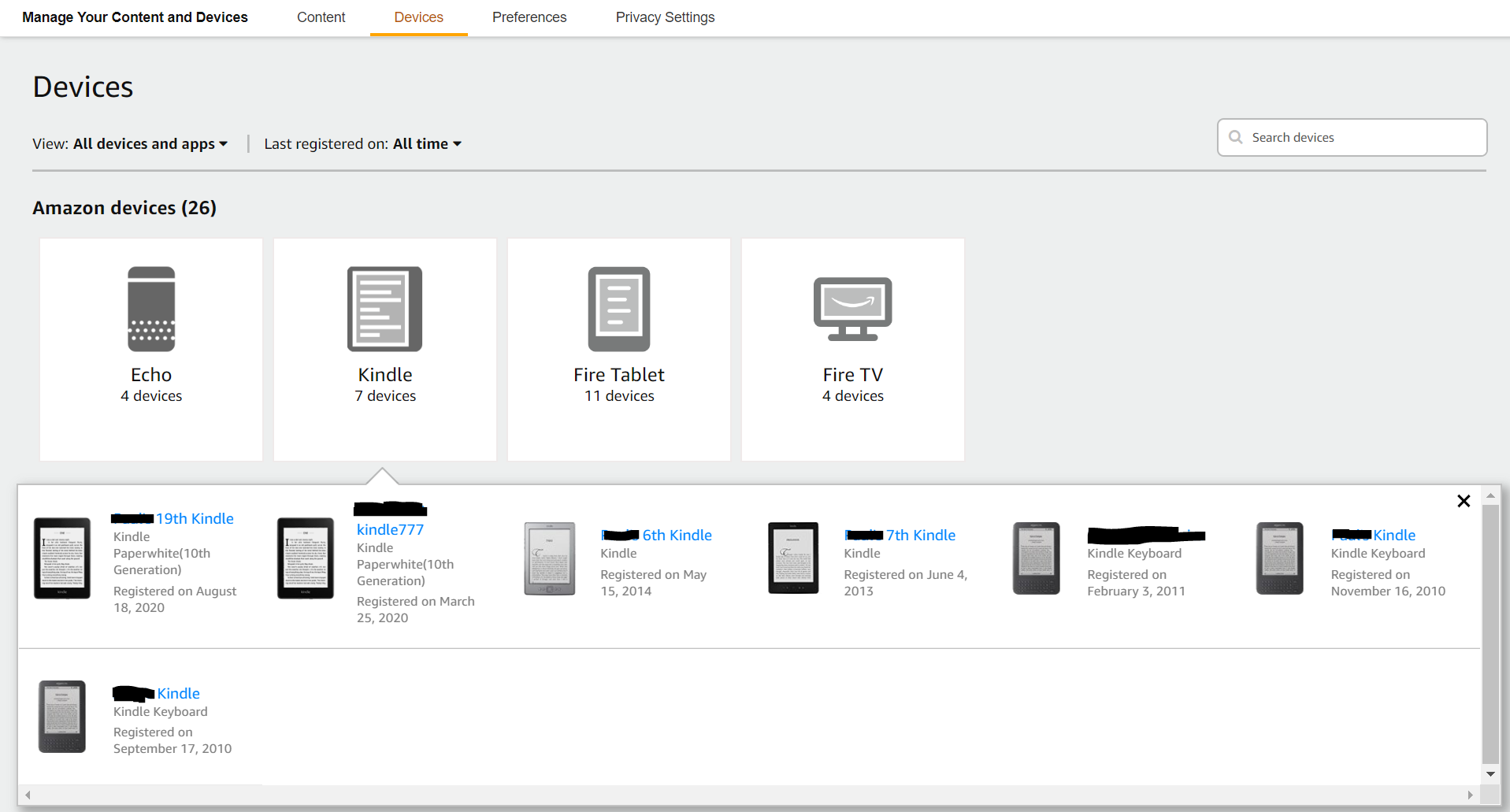
Task: Click the Kindle e-reader category icon
Action: pos(384,309)
